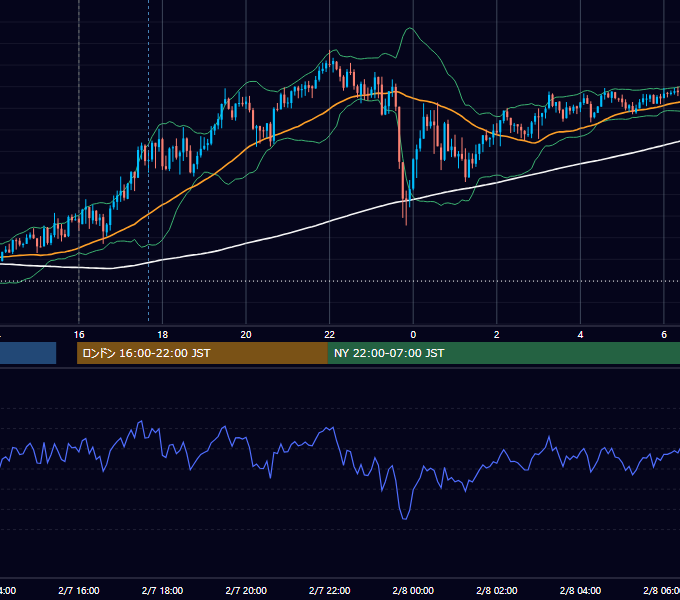Click the 2/7 22:00 time axis label
The image size is (680, 600).
pos(330,590)
